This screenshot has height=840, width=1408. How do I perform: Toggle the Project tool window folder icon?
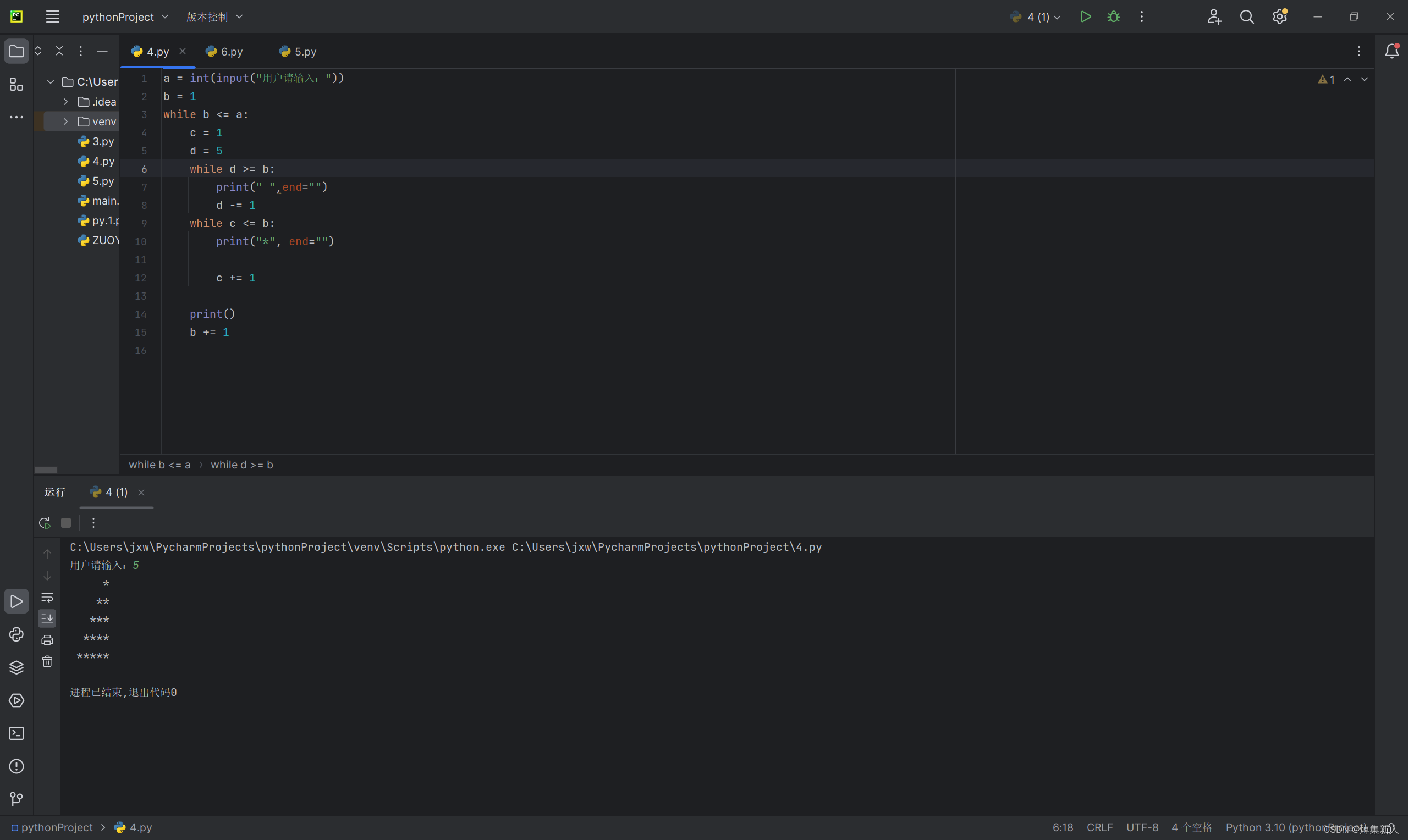tap(16, 52)
